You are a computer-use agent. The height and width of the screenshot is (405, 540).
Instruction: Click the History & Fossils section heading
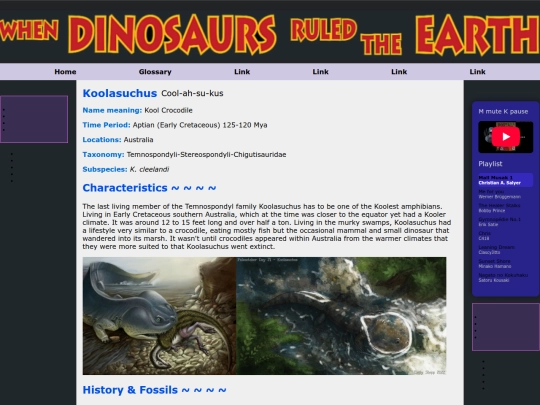(155, 390)
